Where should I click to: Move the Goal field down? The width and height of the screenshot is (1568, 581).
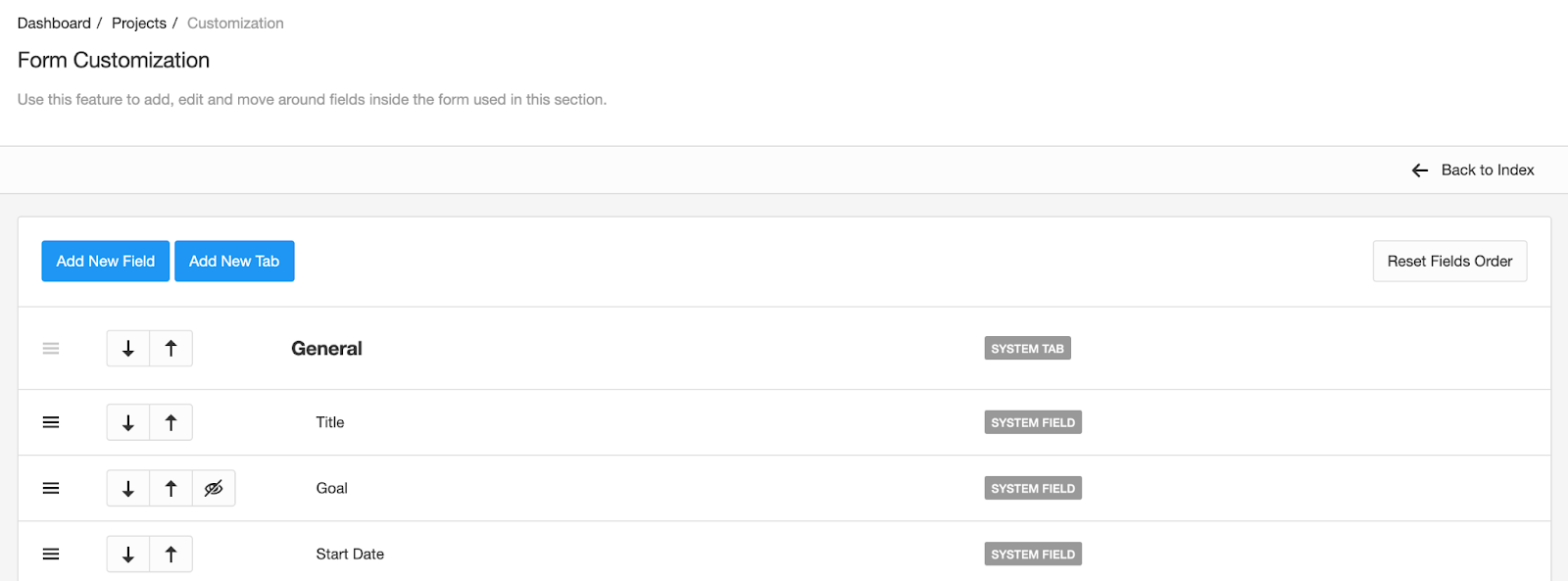point(128,489)
